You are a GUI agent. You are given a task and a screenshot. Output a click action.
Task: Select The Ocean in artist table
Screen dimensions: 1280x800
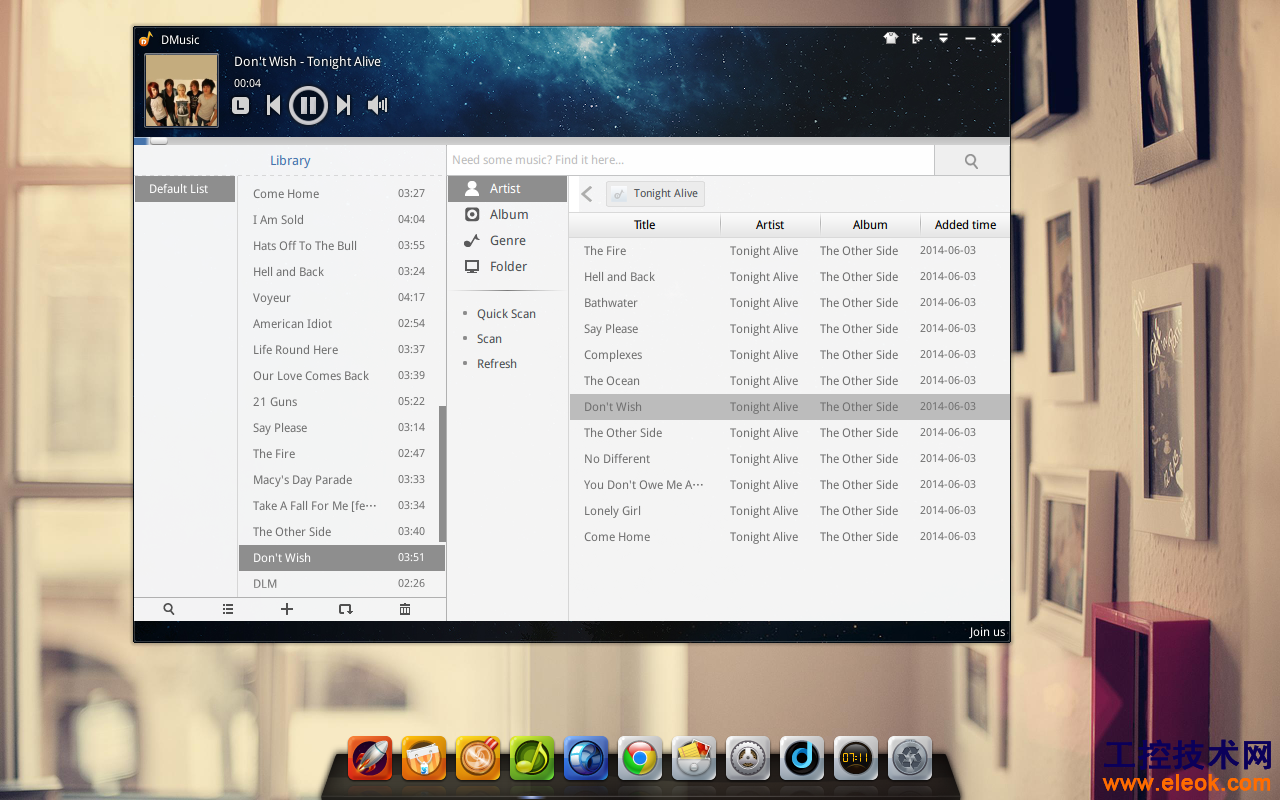789,381
